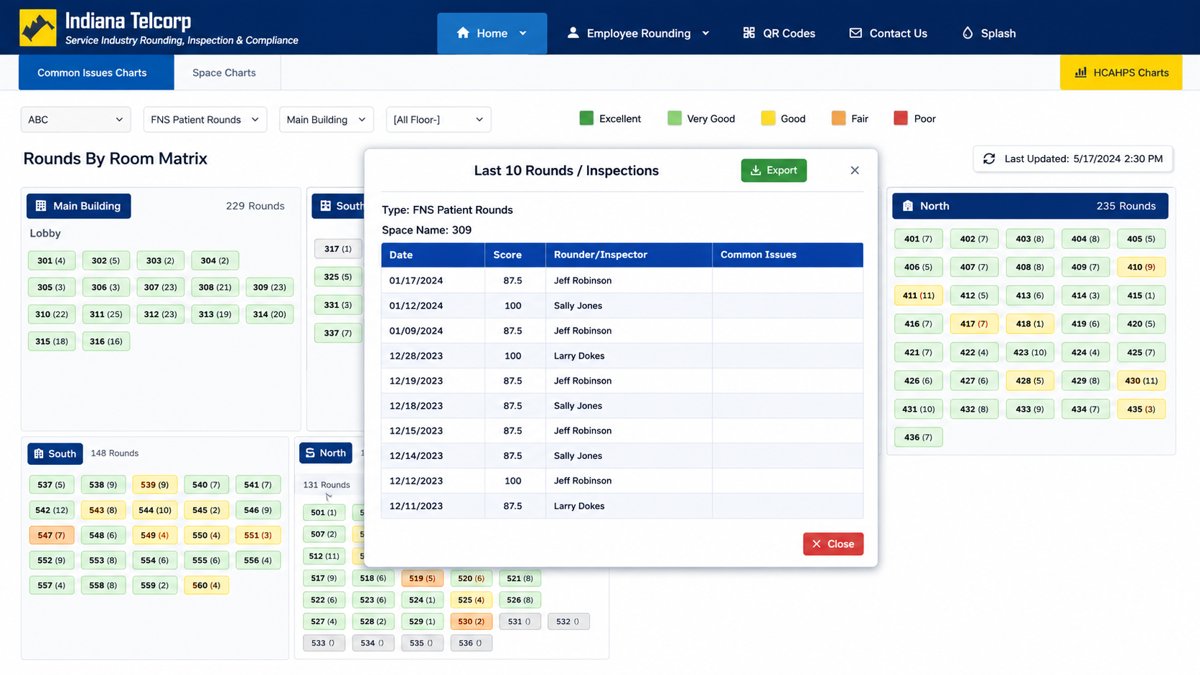Open the All Floor dropdown

[438, 120]
